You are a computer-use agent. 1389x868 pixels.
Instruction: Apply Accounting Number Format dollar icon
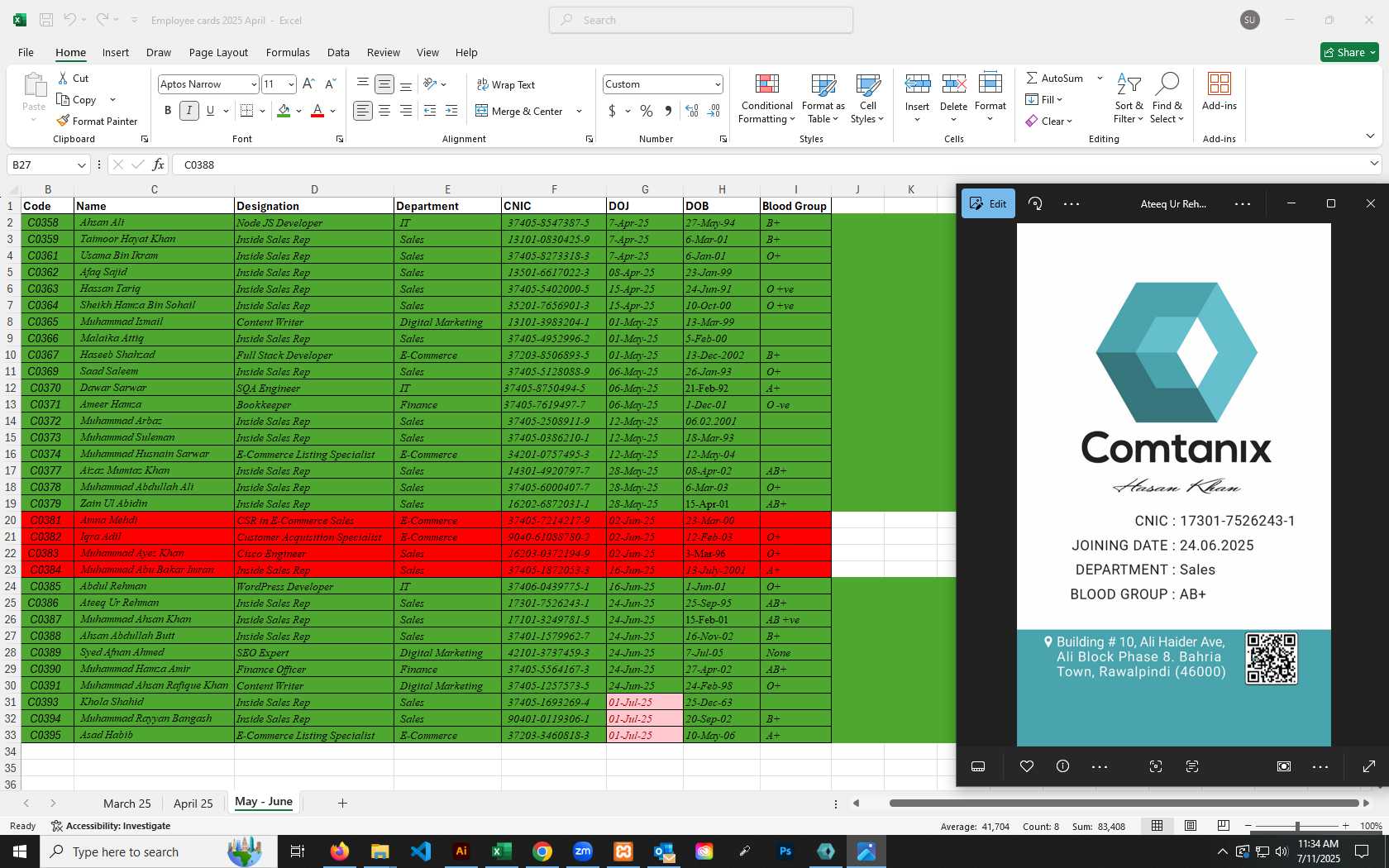click(612, 111)
